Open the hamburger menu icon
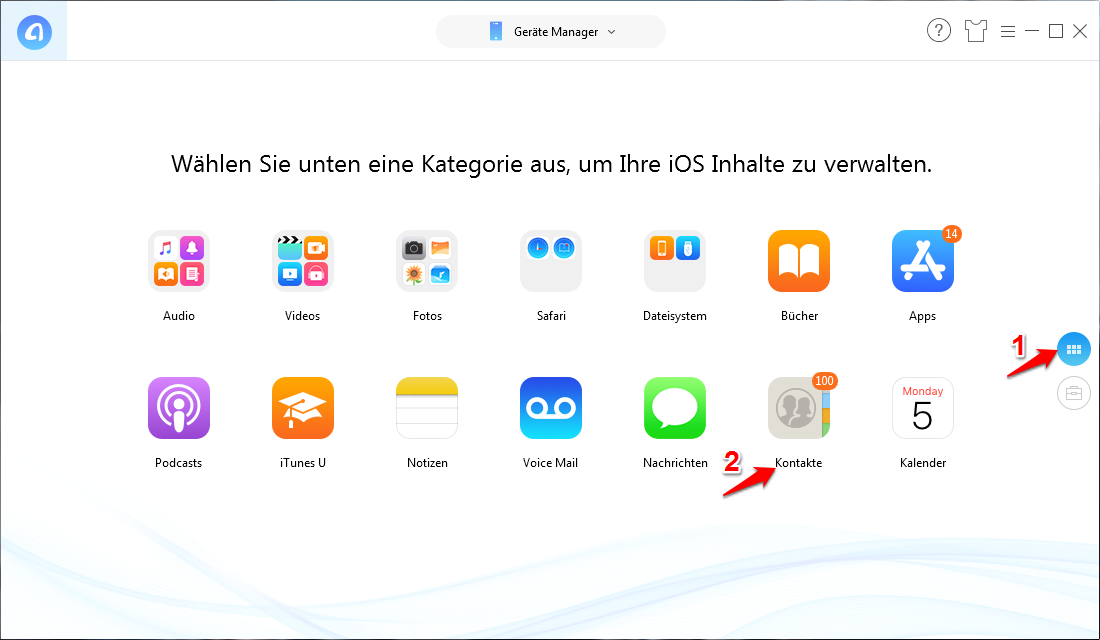 pyautogui.click(x=1007, y=32)
